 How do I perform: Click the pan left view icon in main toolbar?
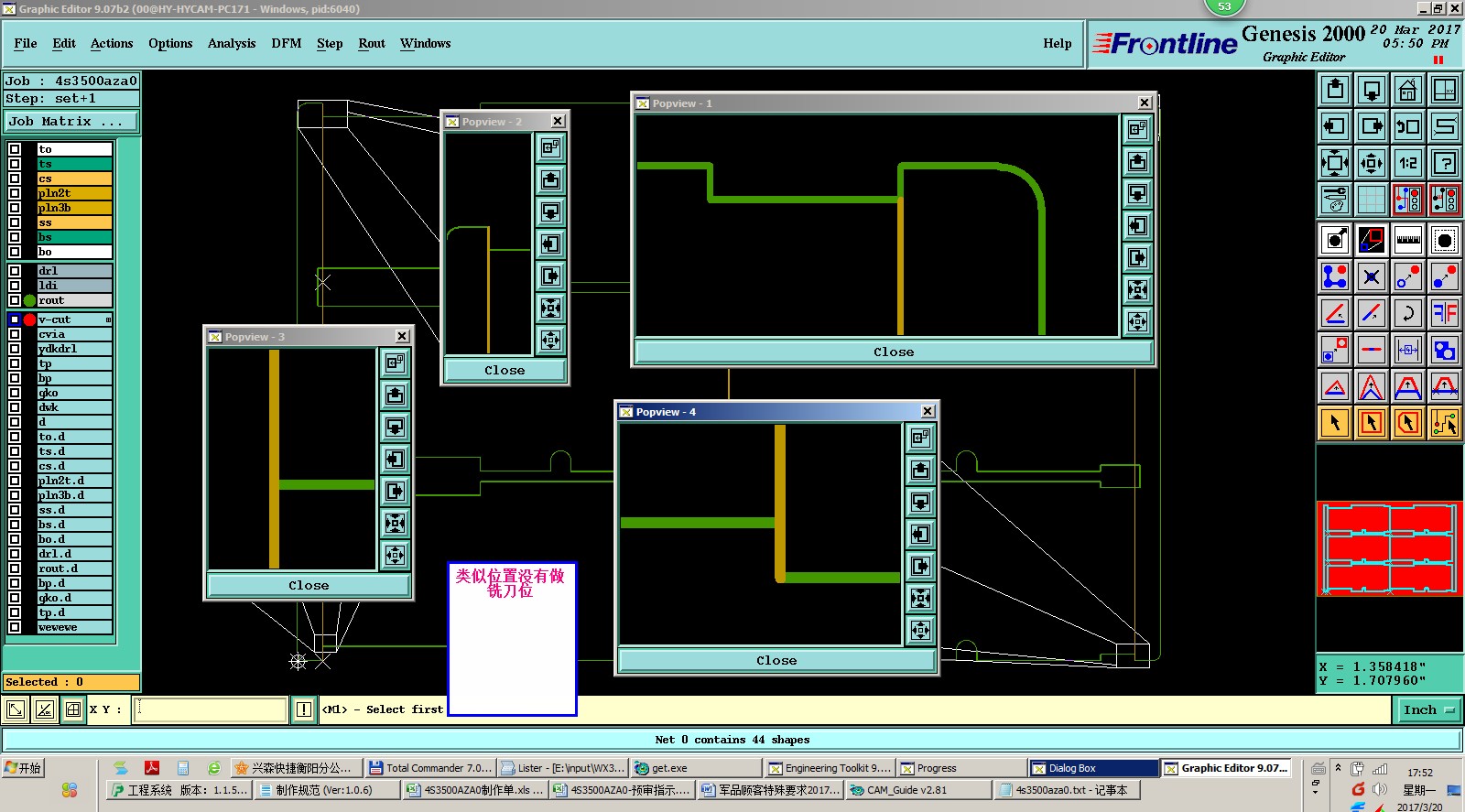click(x=1335, y=126)
